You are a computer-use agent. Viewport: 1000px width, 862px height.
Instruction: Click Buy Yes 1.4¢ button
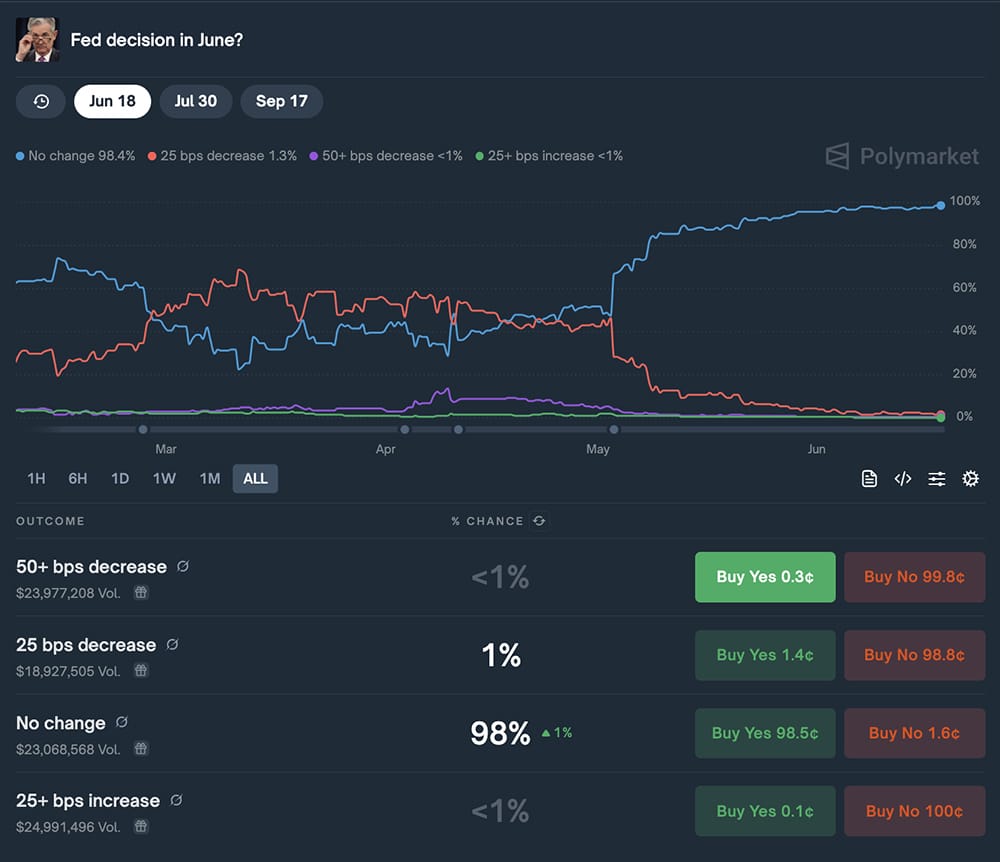coord(765,655)
